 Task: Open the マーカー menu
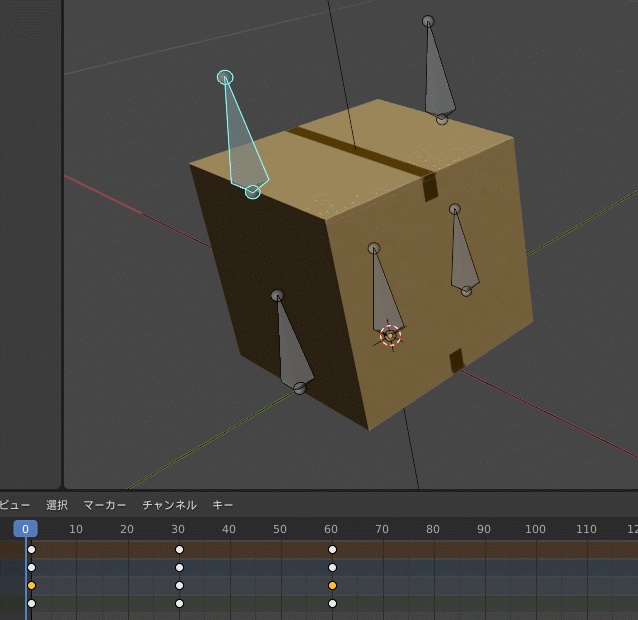click(105, 505)
